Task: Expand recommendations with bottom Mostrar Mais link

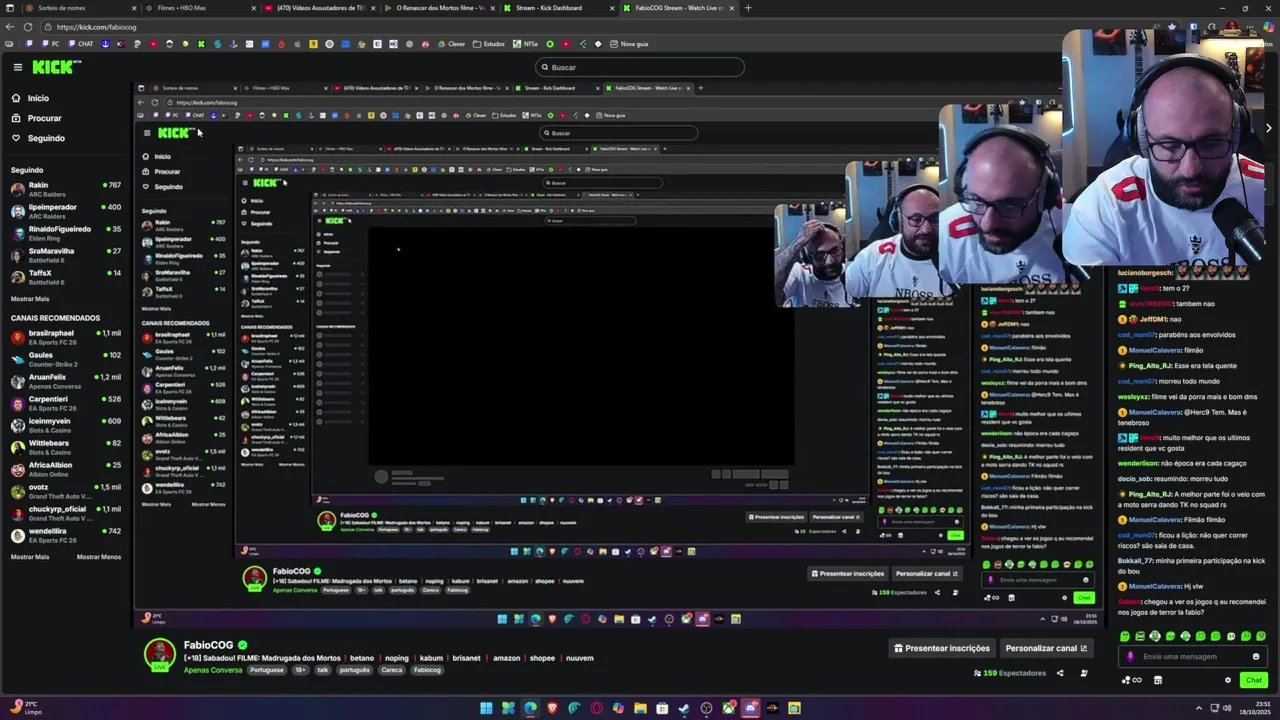Action: coord(30,557)
